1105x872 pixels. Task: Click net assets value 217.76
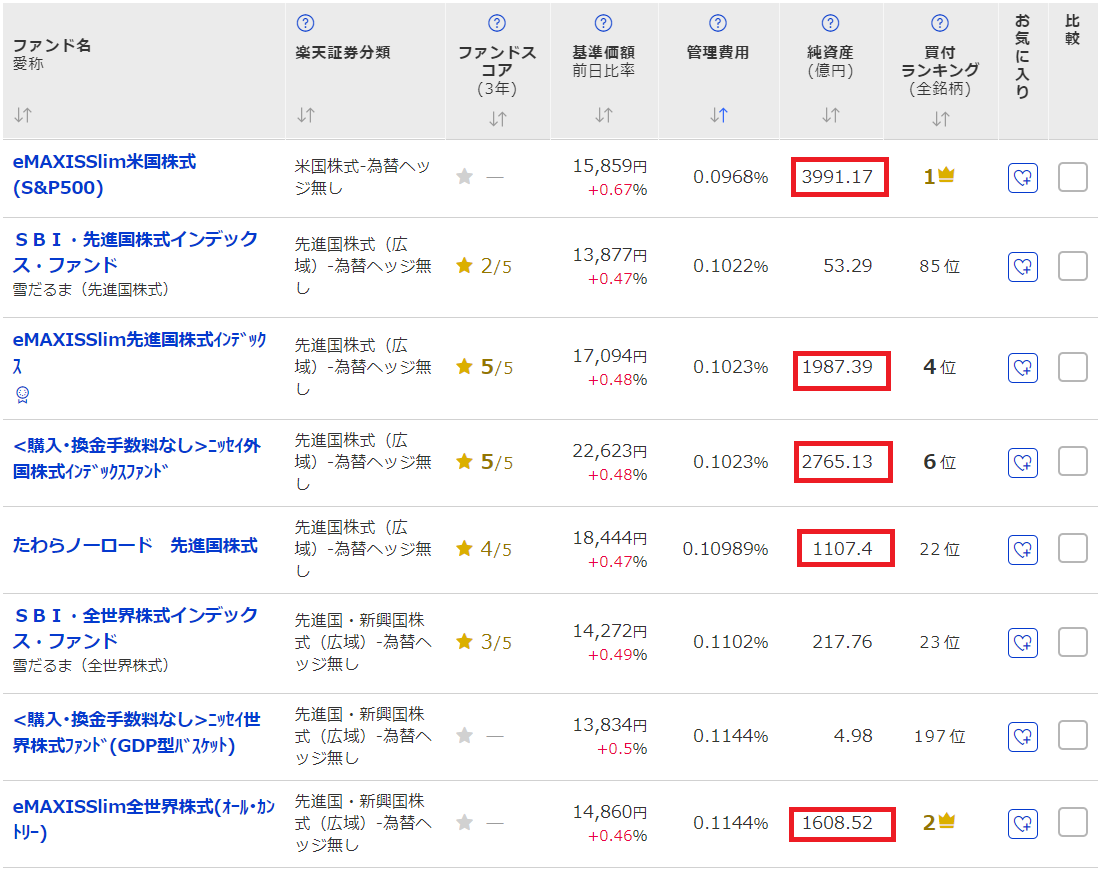[842, 641]
